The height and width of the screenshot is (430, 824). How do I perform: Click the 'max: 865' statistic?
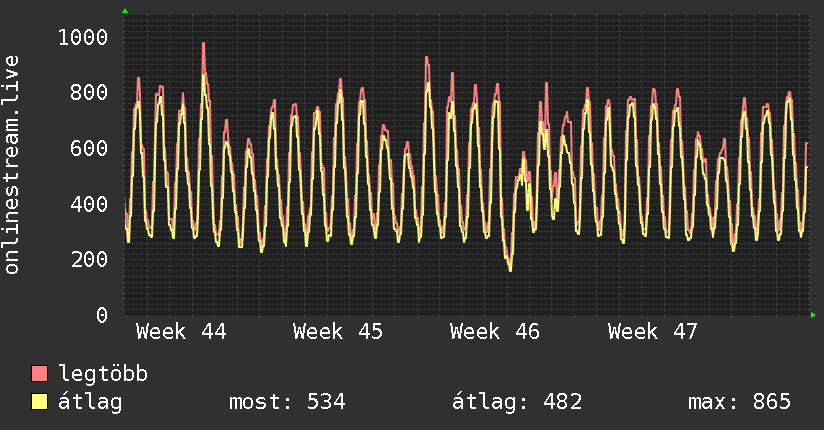tap(739, 402)
